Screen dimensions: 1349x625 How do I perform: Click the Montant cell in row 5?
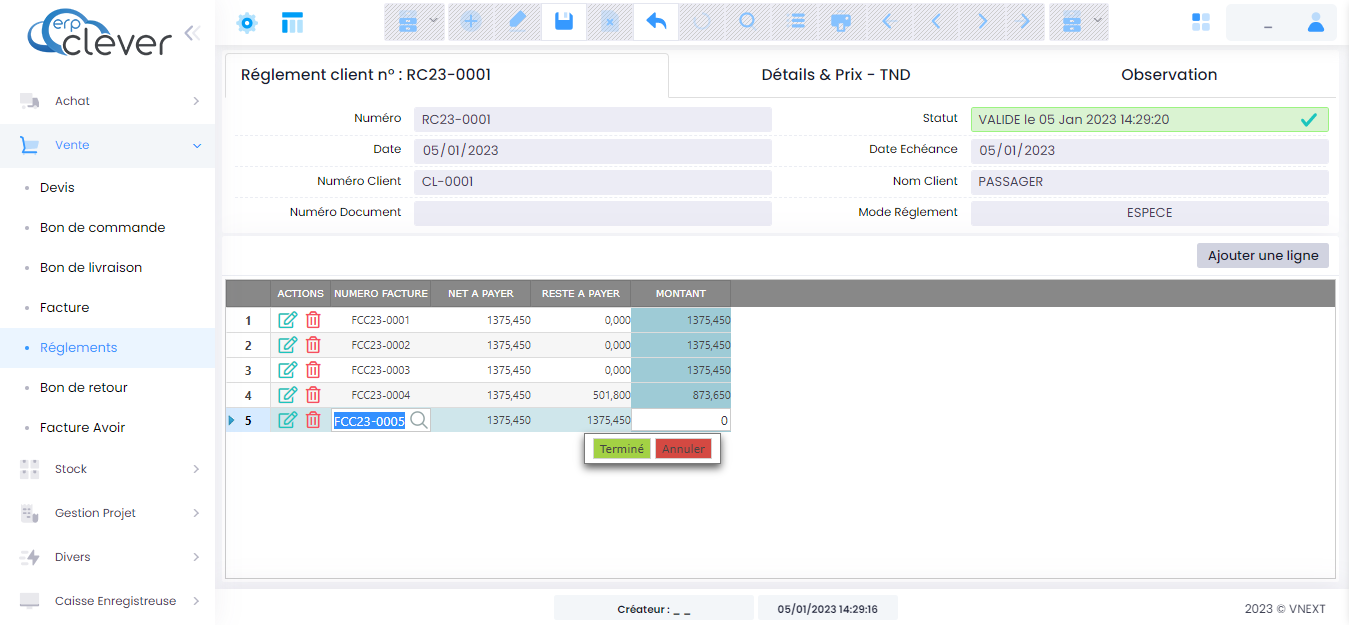tap(681, 421)
